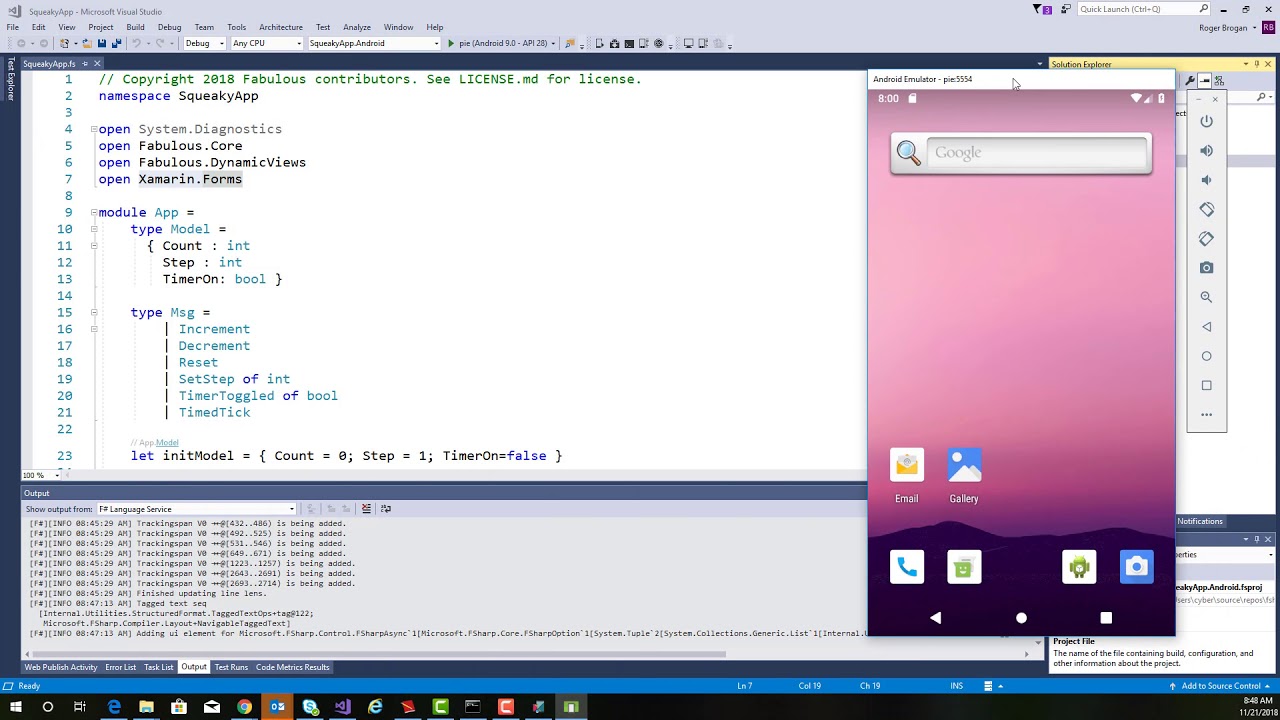Screen dimensions: 1280x720
Task: Click Save All in Visual Studio toolbar
Action: [116, 43]
